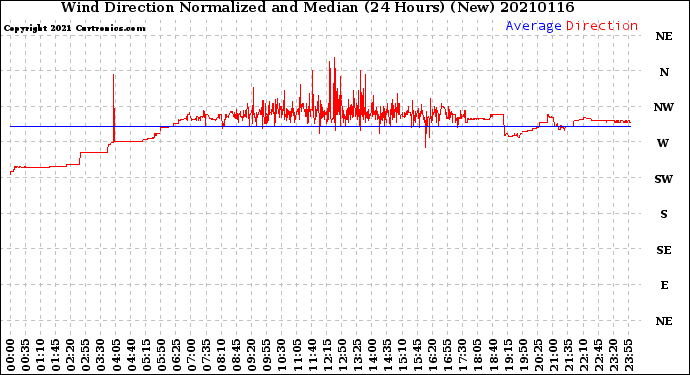Screen dimensions: 690x375
Task: Click the red 'Direction' legend label
Action: pos(602,26)
